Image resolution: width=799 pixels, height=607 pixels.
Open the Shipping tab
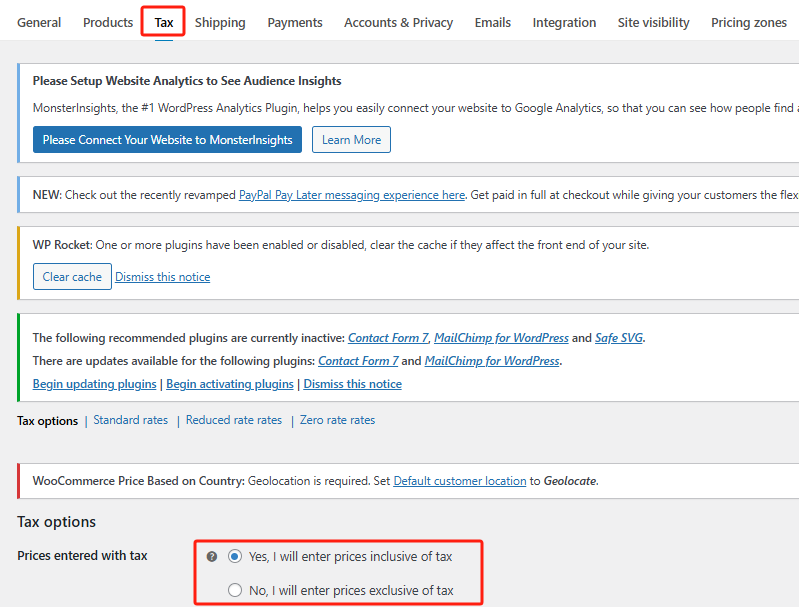[220, 22]
